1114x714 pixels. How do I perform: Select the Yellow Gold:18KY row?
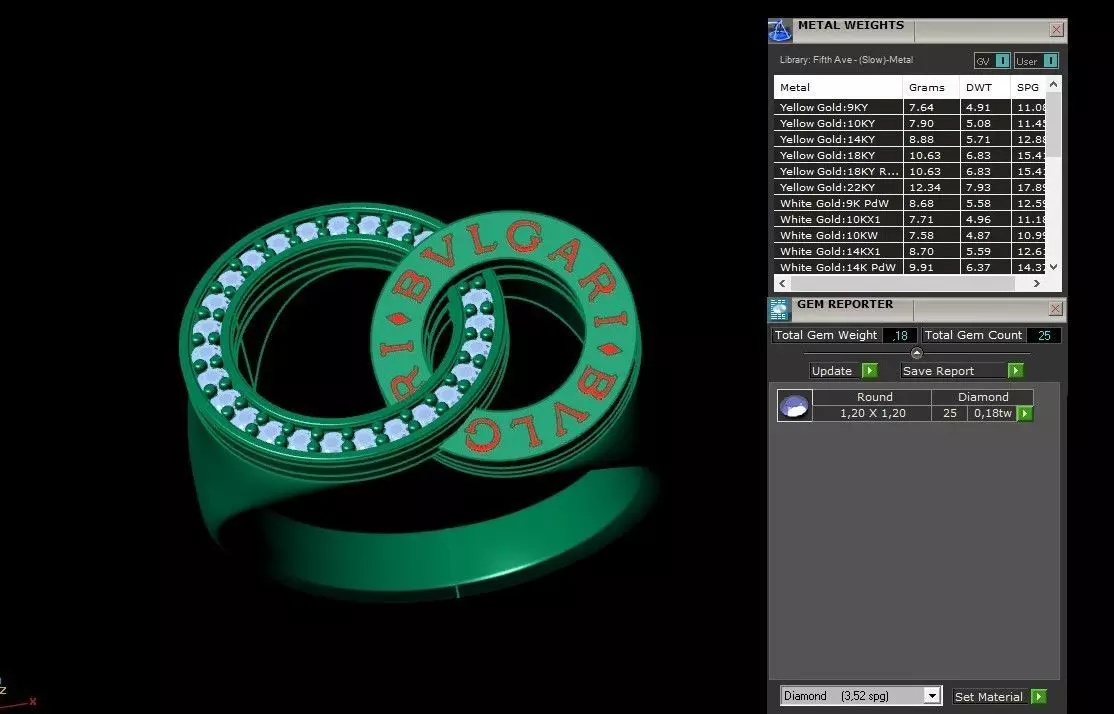pyautogui.click(x=911, y=155)
